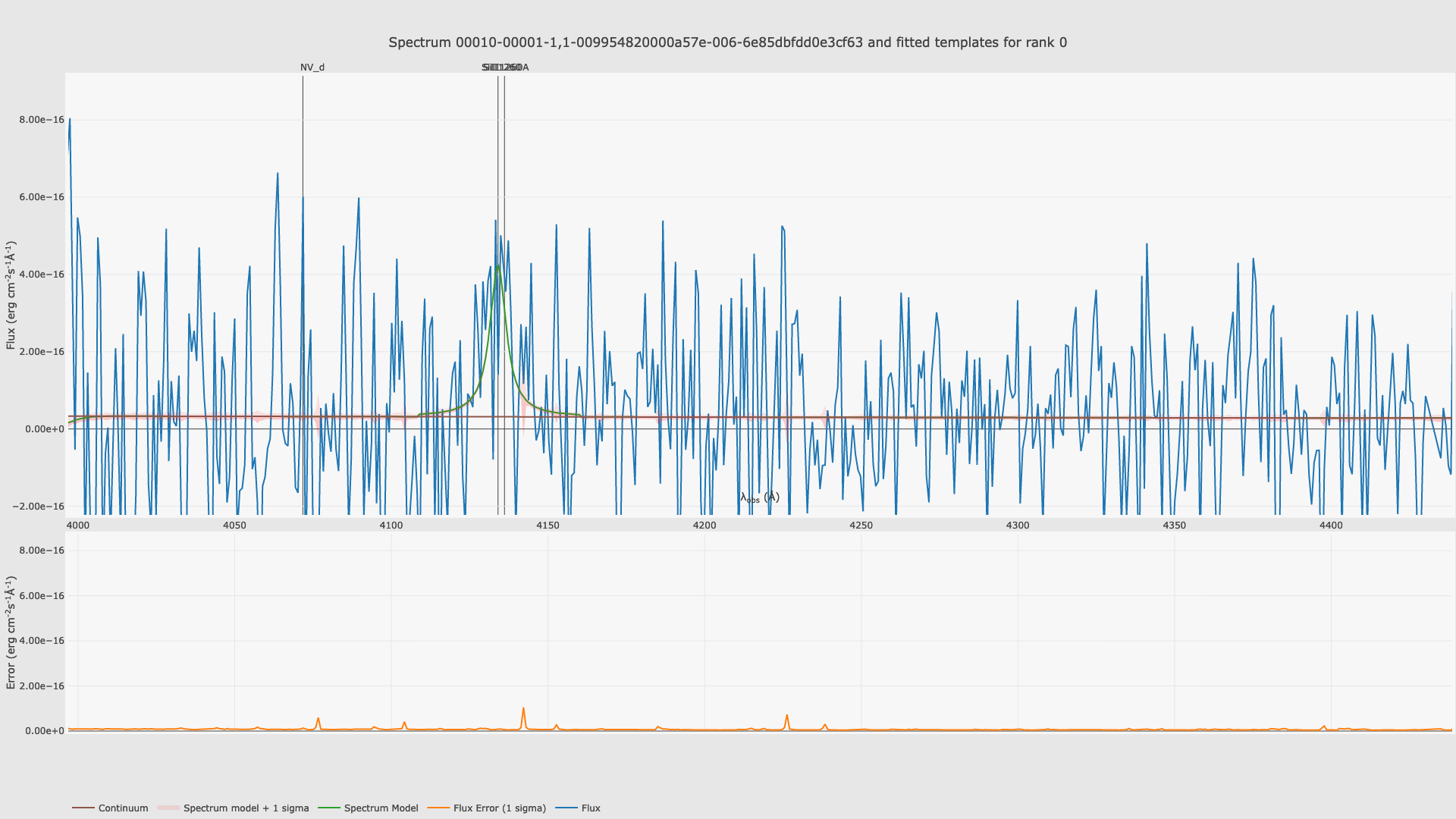Screen dimensions: 1456x819
Task: Toggle the Continuum trace in legend
Action: pyautogui.click(x=123, y=808)
